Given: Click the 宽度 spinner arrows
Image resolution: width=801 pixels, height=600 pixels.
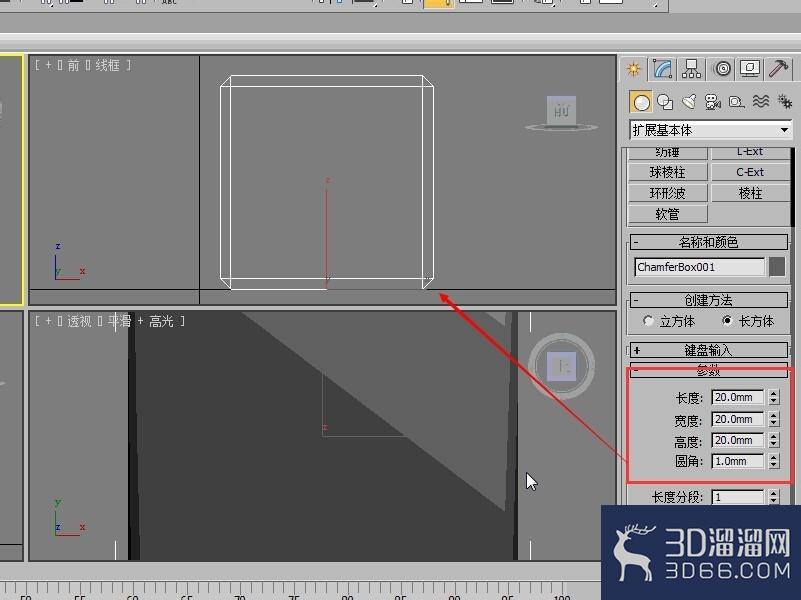Looking at the screenshot, I should [x=774, y=419].
